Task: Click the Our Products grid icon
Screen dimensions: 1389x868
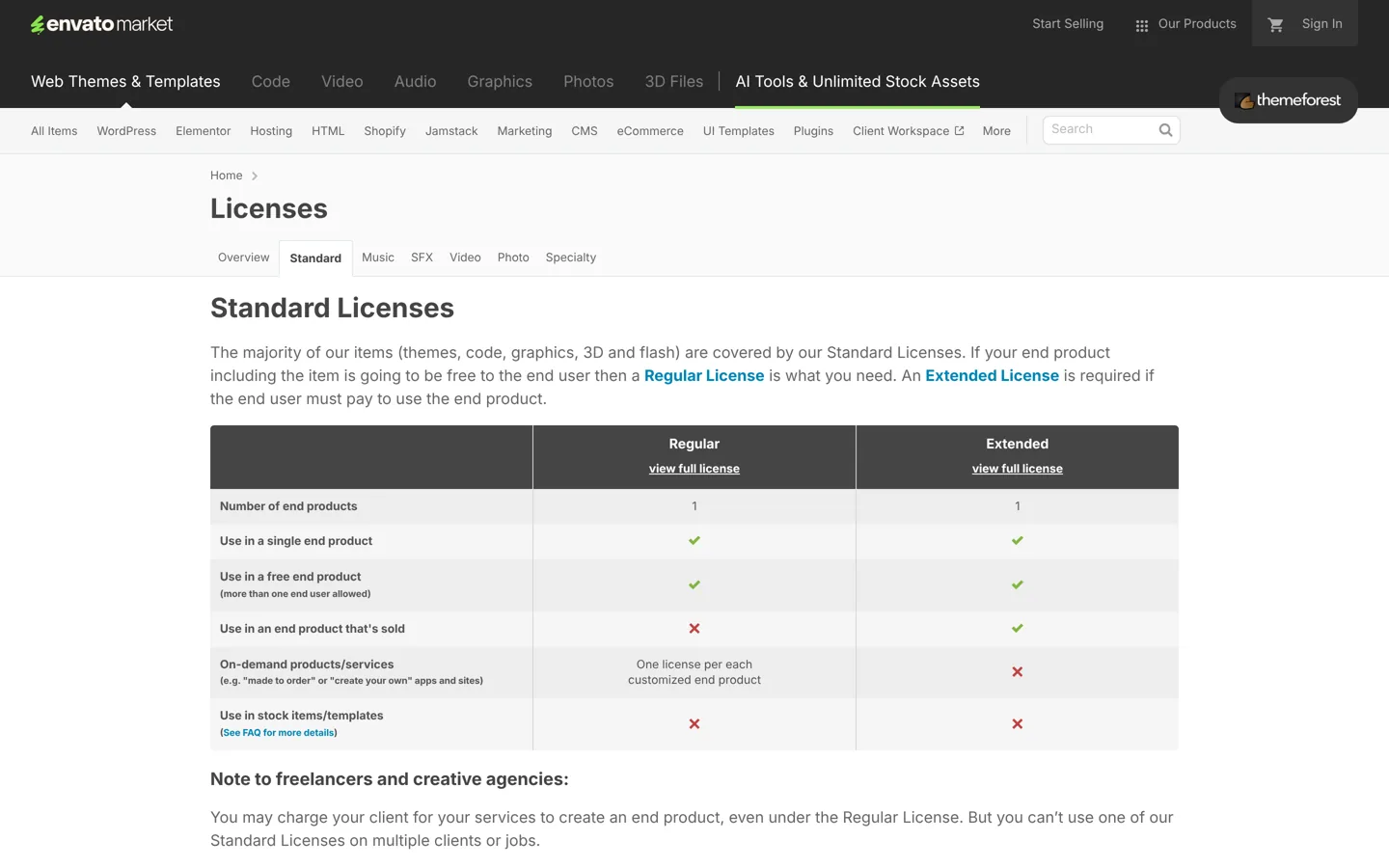Action: (1142, 26)
